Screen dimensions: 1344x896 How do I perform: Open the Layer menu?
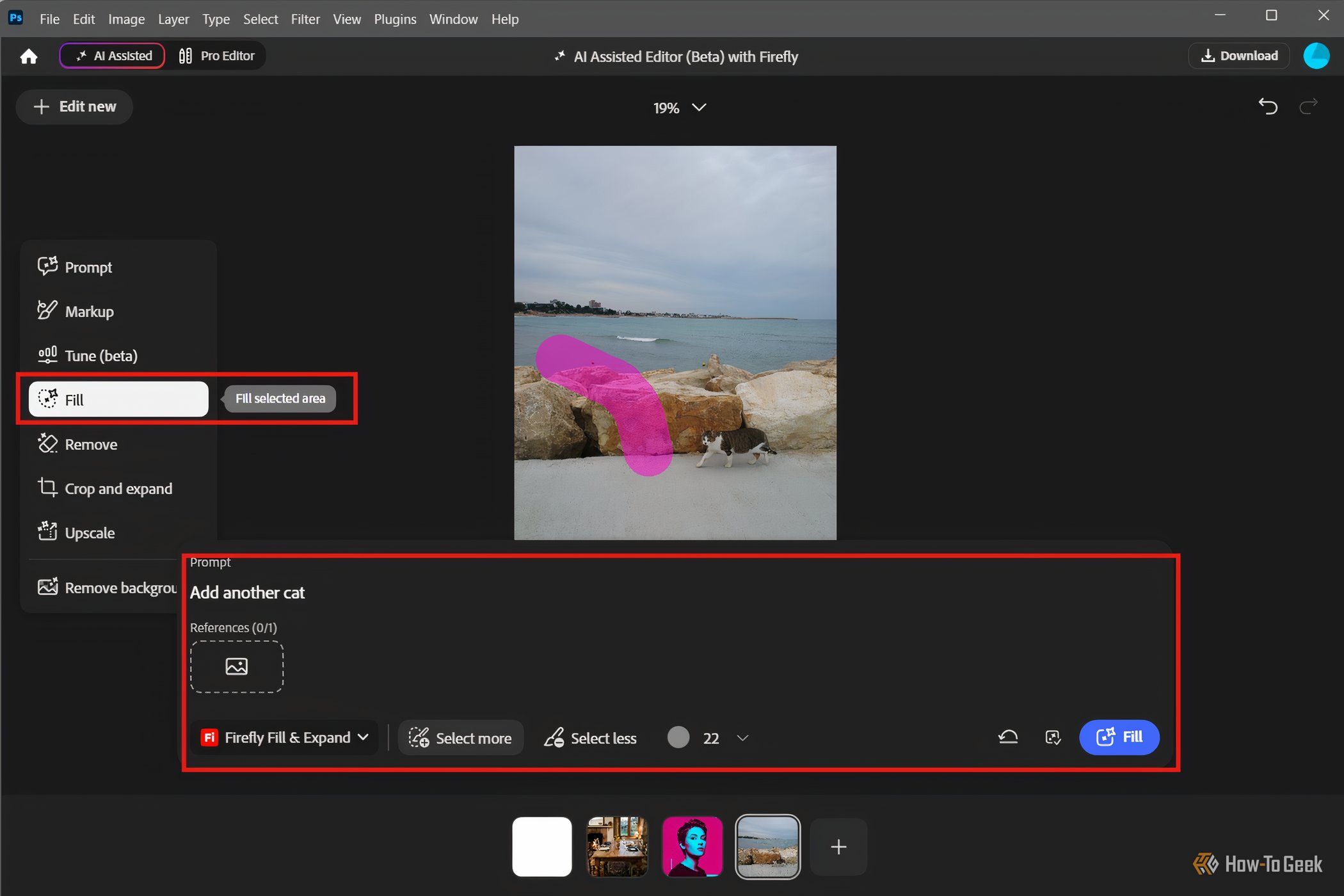[x=173, y=19]
